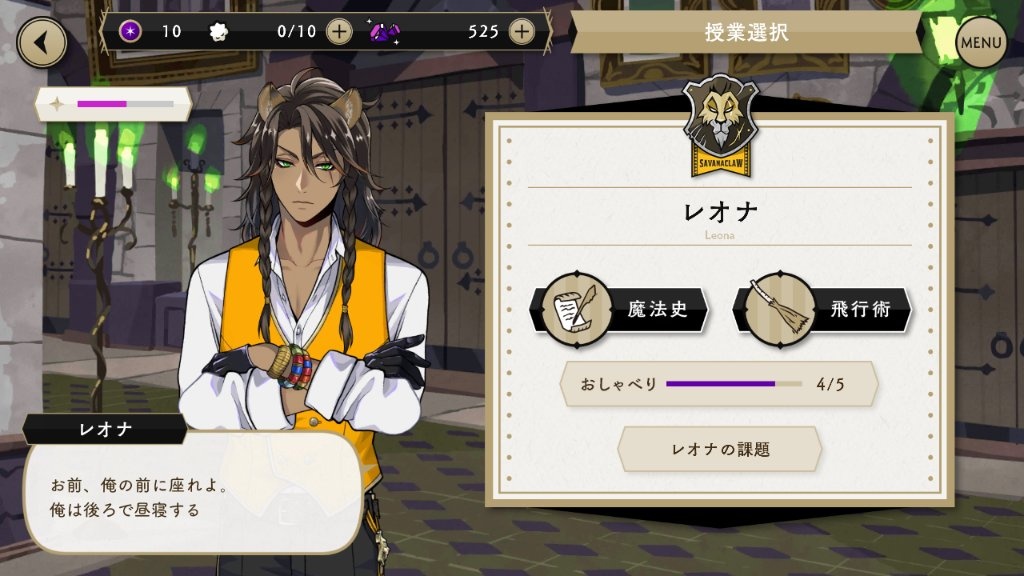The width and height of the screenshot is (1024, 576).
Task: Add lesson points with plus next to 0/10
Action: point(339,31)
